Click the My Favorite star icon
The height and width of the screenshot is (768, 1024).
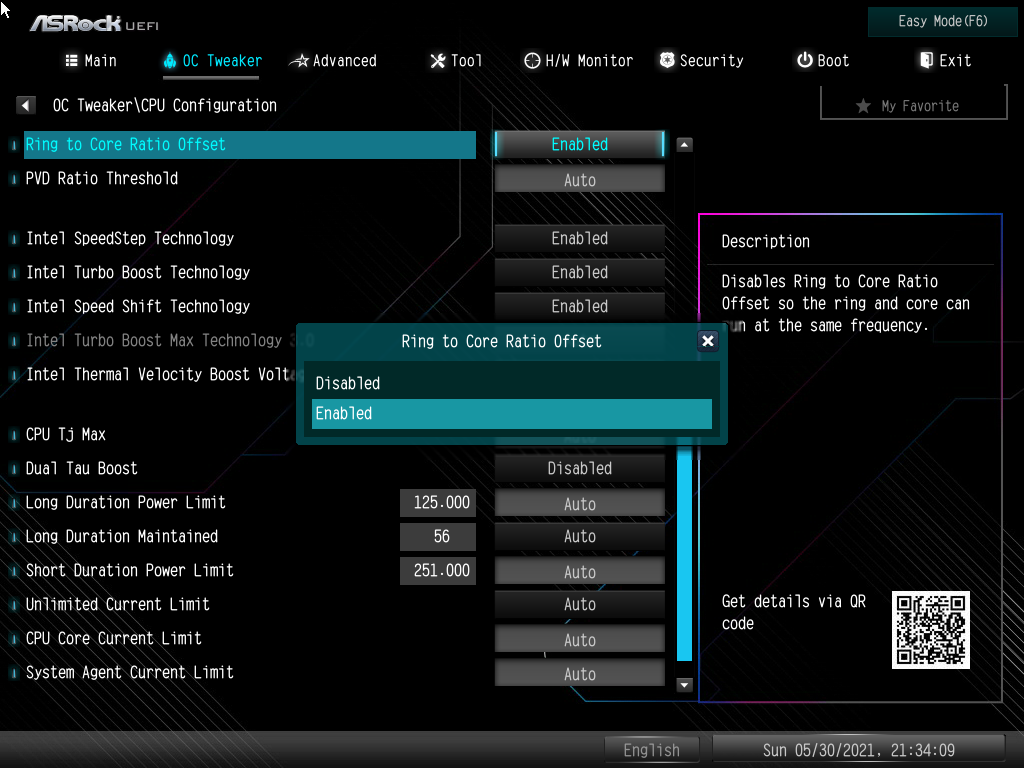tap(863, 106)
